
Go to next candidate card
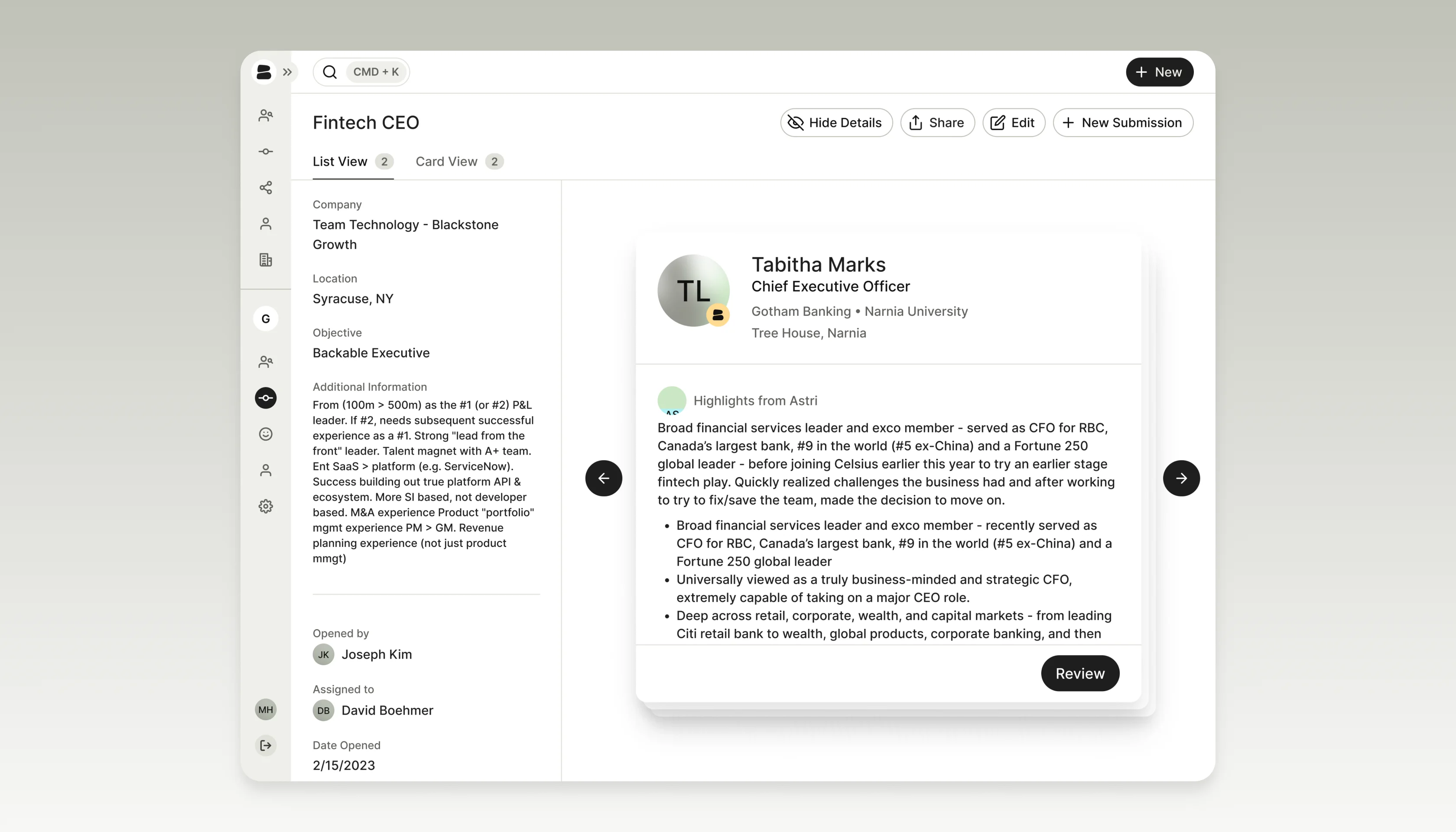tap(1181, 478)
